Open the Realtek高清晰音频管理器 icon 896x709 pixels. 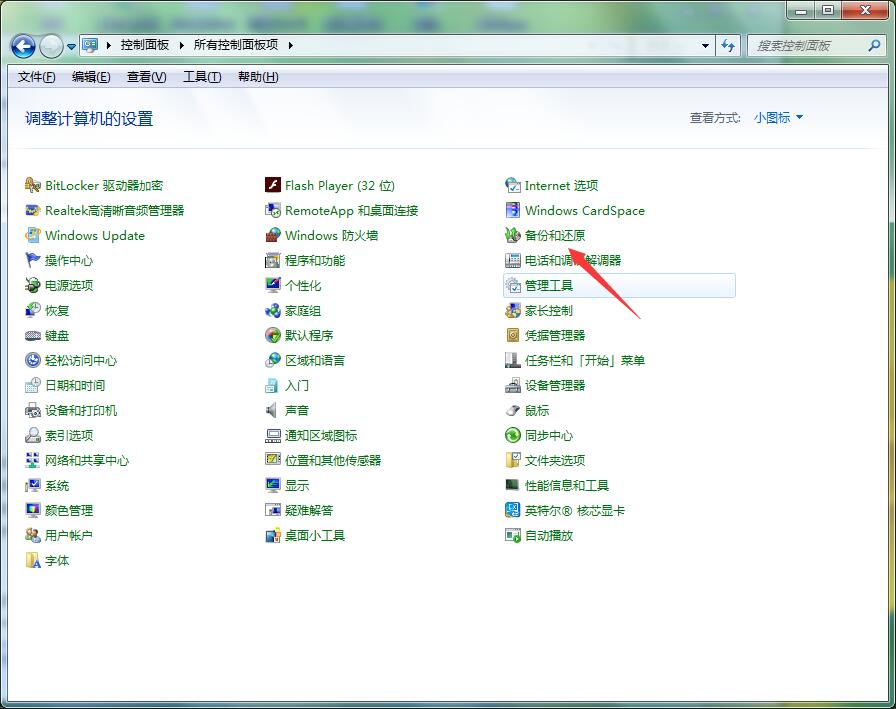[x=33, y=210]
